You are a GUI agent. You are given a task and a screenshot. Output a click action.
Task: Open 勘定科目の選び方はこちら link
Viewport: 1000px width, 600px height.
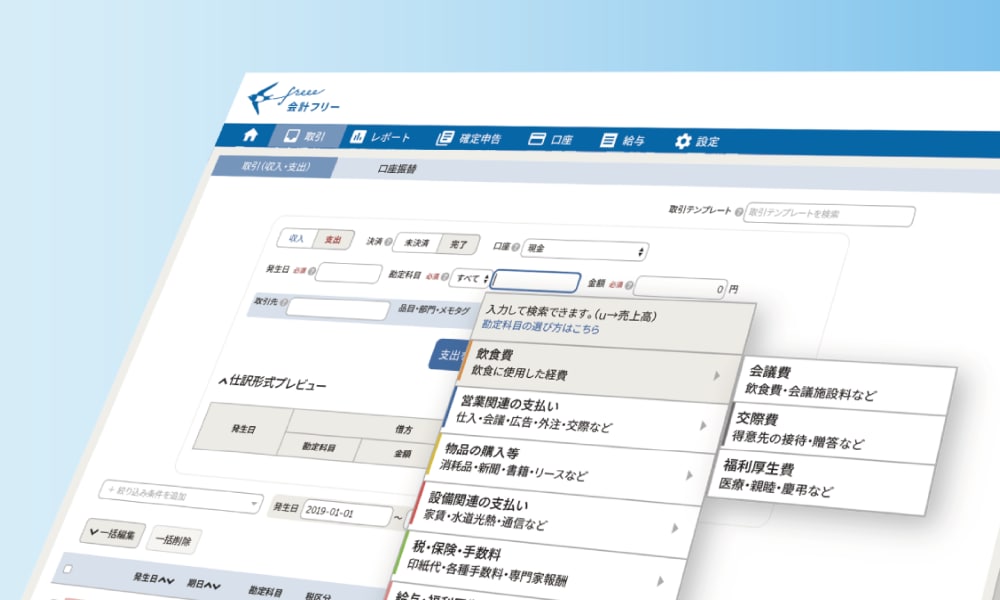541,327
